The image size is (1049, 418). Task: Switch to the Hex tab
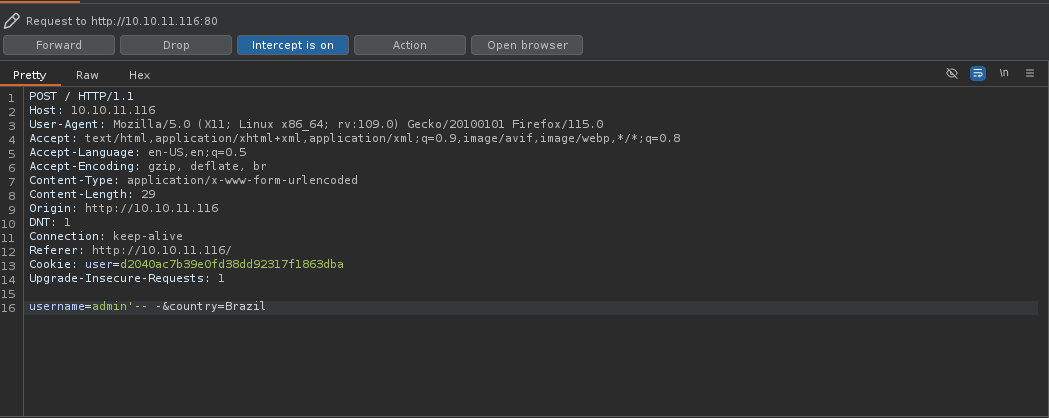tap(139, 75)
